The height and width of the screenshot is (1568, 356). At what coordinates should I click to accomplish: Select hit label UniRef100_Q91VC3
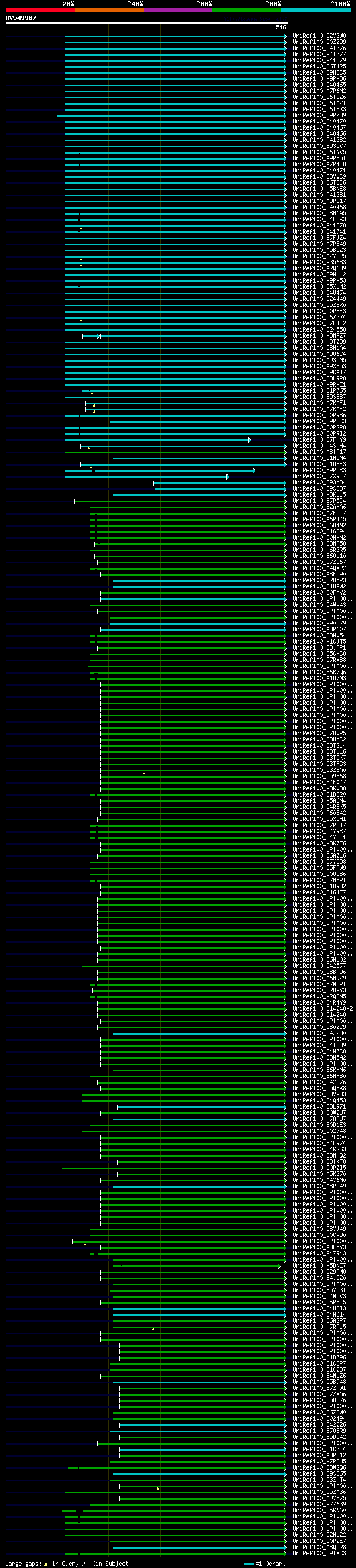click(x=319, y=1553)
